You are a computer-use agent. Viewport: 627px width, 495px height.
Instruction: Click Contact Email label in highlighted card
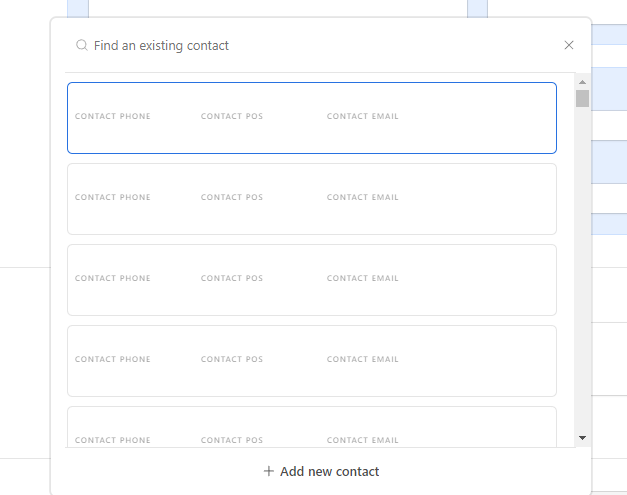tap(362, 116)
